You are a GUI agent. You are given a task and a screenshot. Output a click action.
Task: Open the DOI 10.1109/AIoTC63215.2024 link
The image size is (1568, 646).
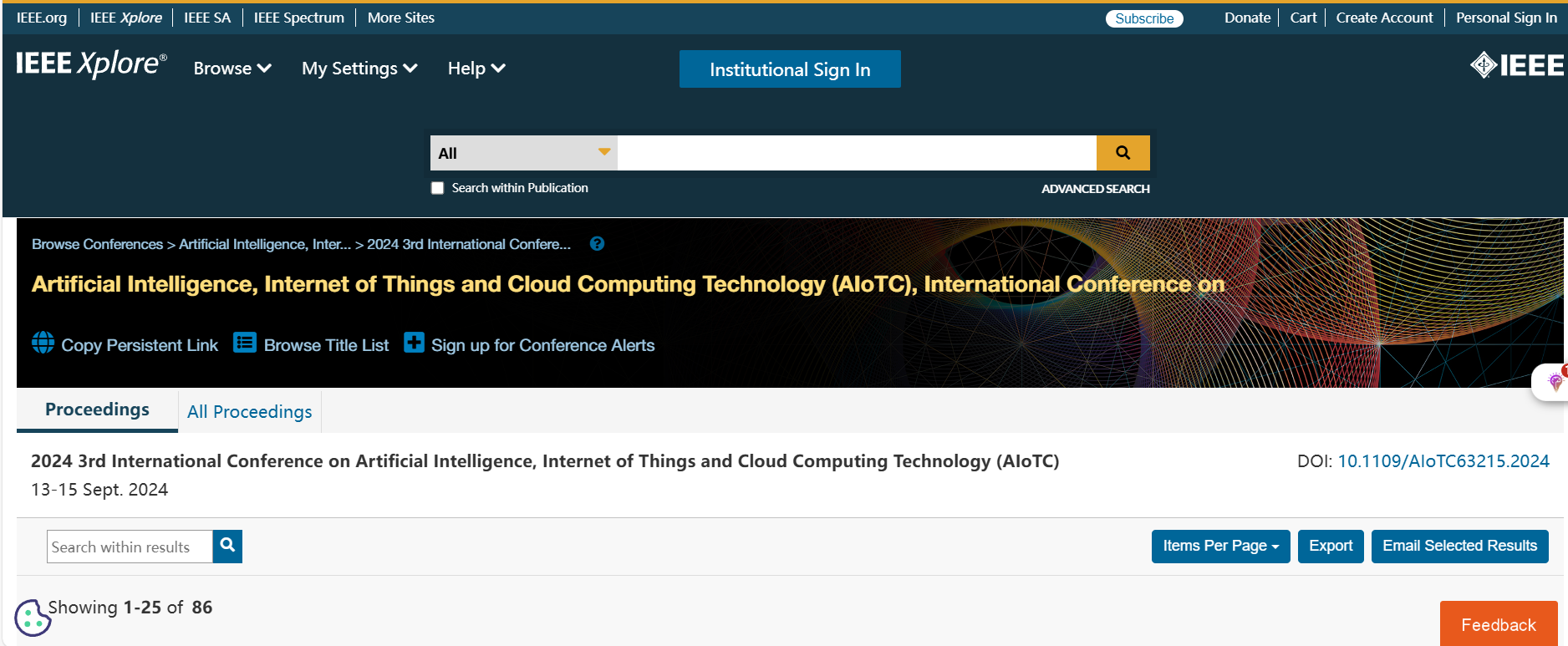click(x=1443, y=461)
